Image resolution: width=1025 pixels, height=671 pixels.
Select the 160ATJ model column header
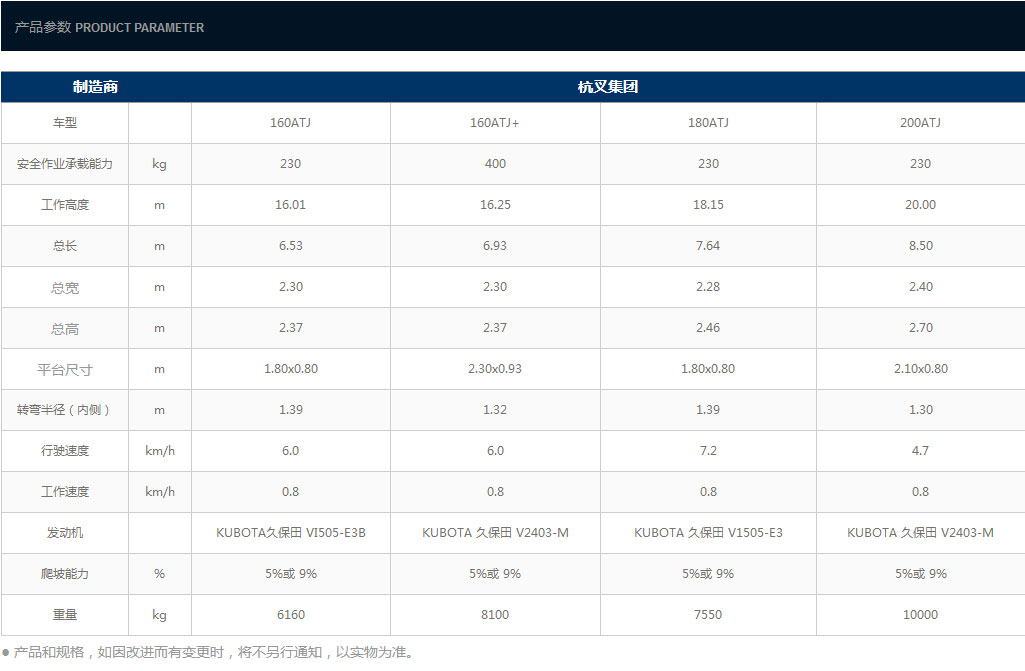coord(290,123)
